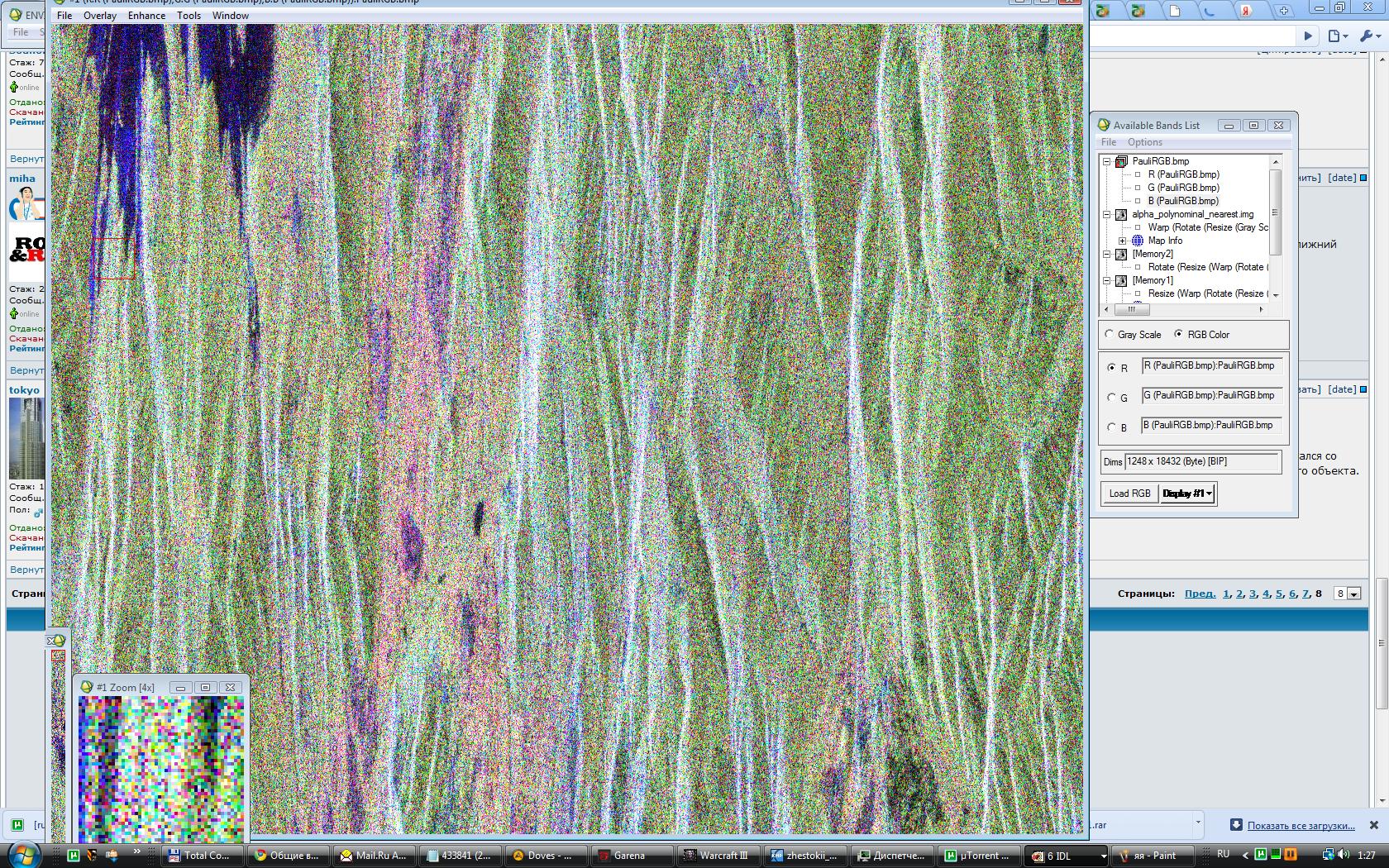1389x868 pixels.
Task: Switch to the Yandex browser tab
Action: click(x=1244, y=11)
